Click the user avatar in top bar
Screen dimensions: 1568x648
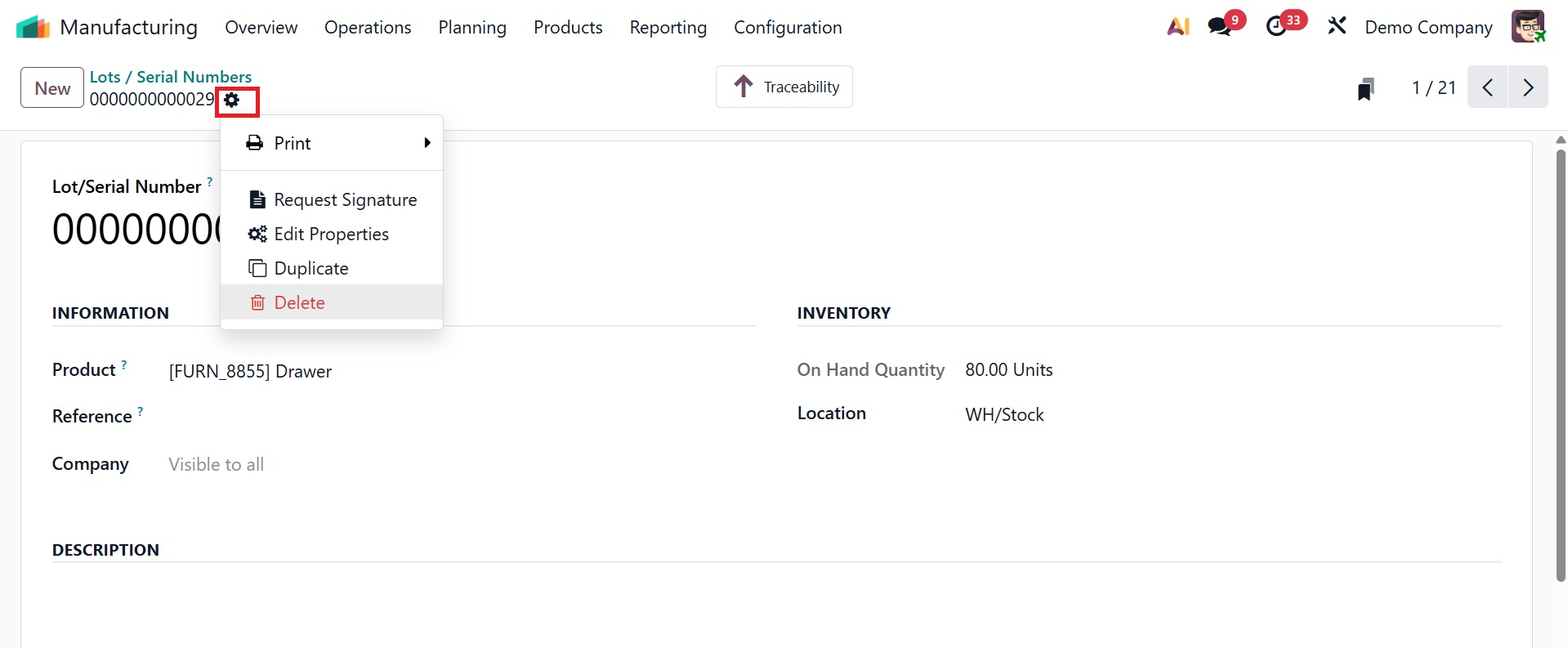pyautogui.click(x=1527, y=27)
